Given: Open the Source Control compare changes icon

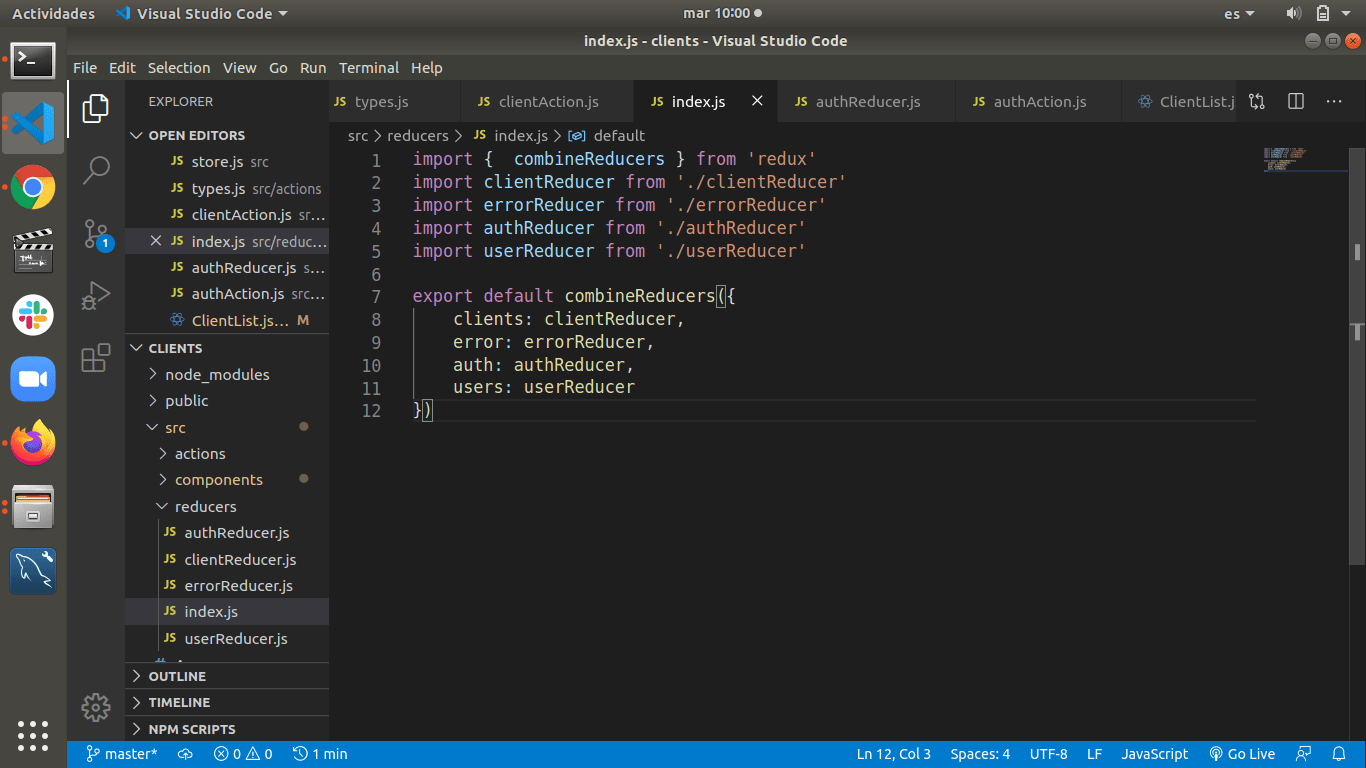Looking at the screenshot, I should pos(1257,101).
